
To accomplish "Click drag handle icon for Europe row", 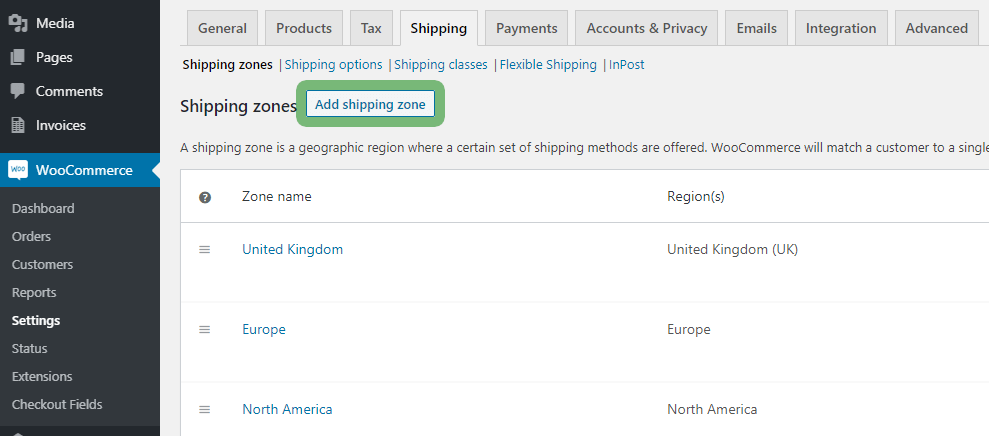I will 204,329.
